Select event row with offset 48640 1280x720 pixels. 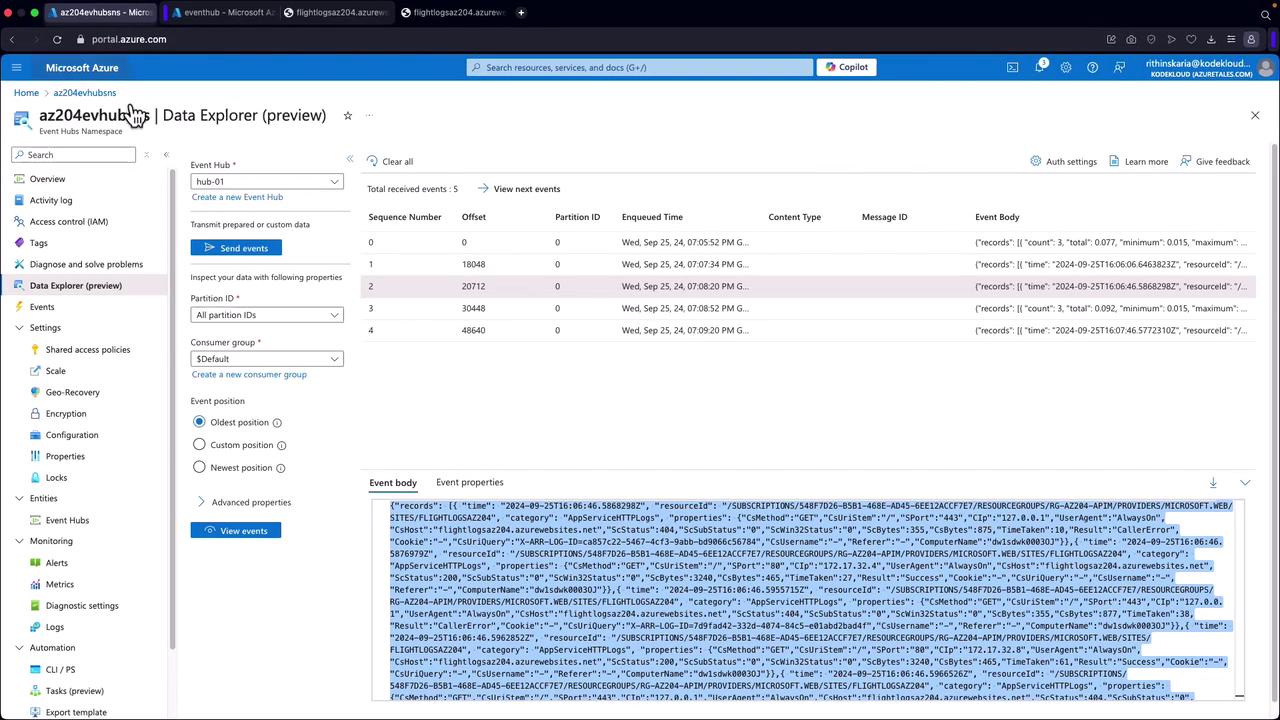click(x=808, y=330)
